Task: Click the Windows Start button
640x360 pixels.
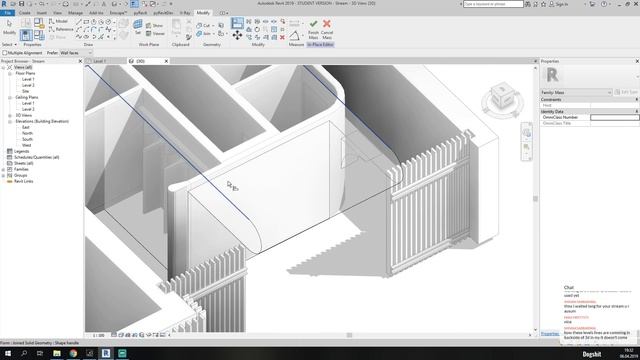Action: (x=8, y=353)
